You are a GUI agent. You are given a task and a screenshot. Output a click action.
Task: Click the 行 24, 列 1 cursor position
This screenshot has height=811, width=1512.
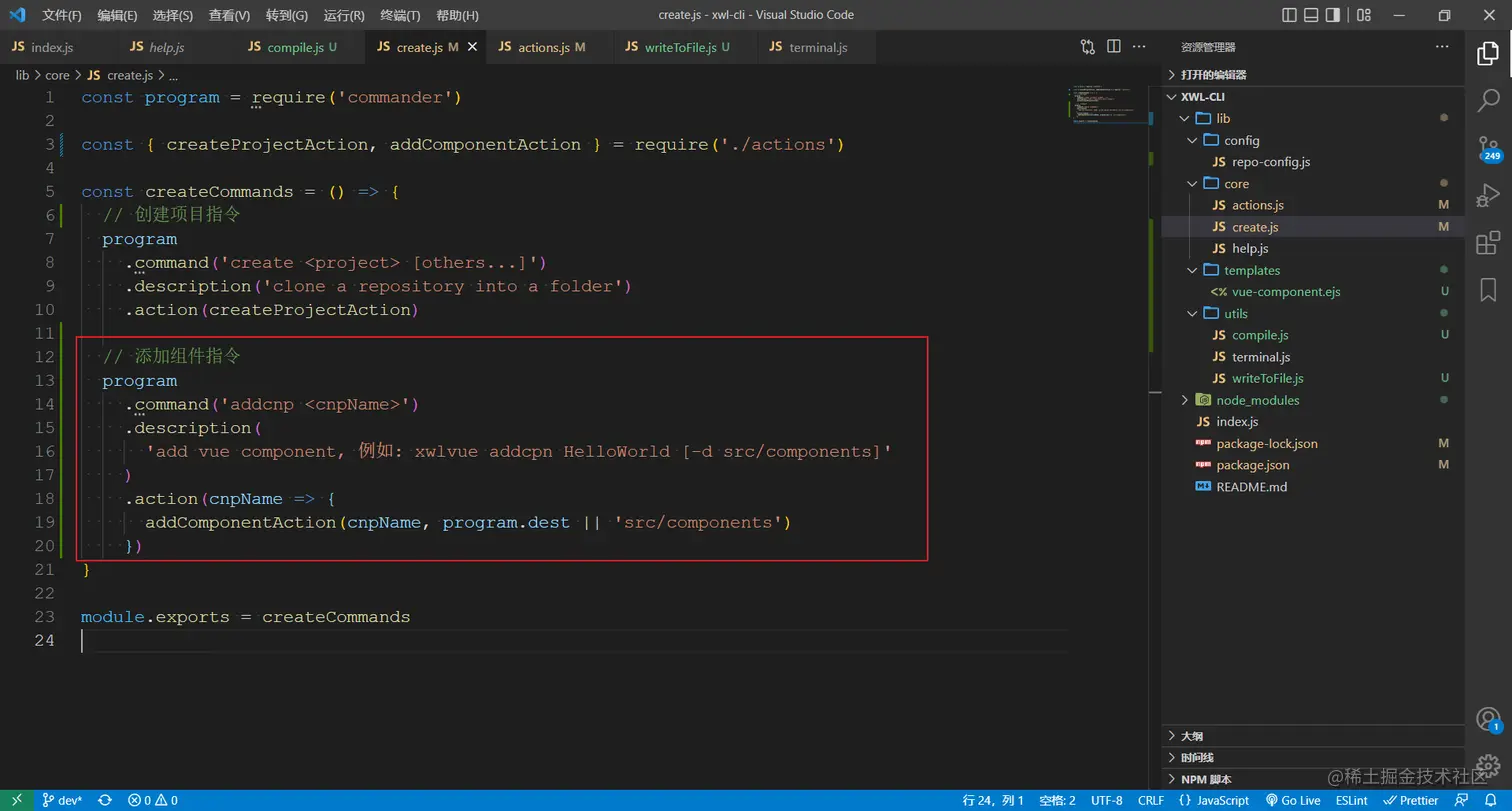point(993,800)
